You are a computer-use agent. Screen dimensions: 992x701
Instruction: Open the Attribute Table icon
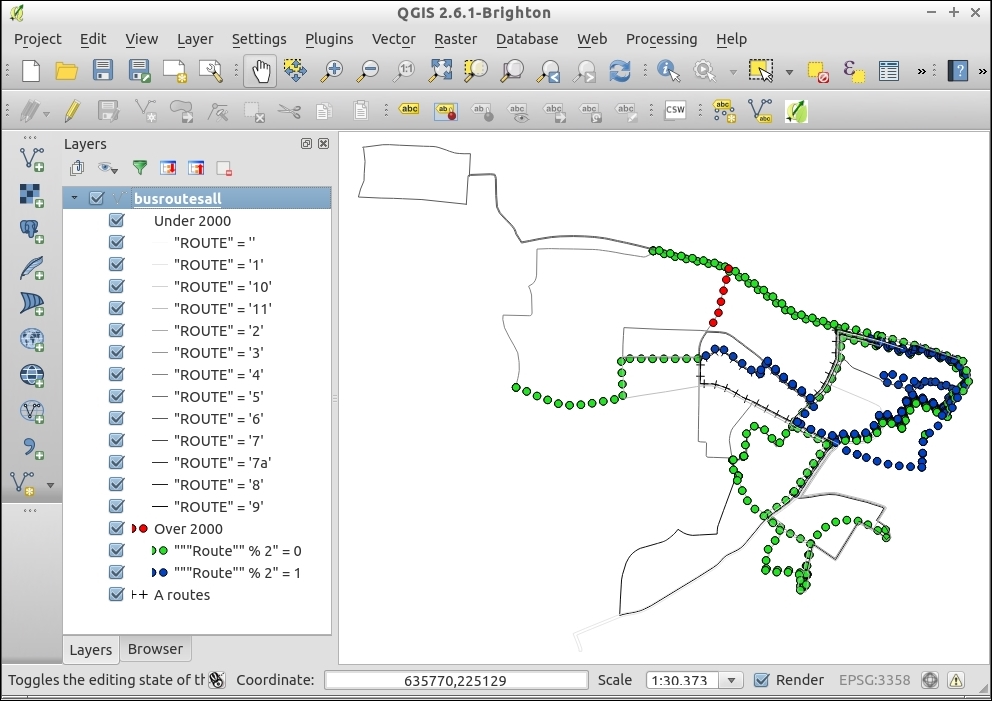(x=888, y=71)
